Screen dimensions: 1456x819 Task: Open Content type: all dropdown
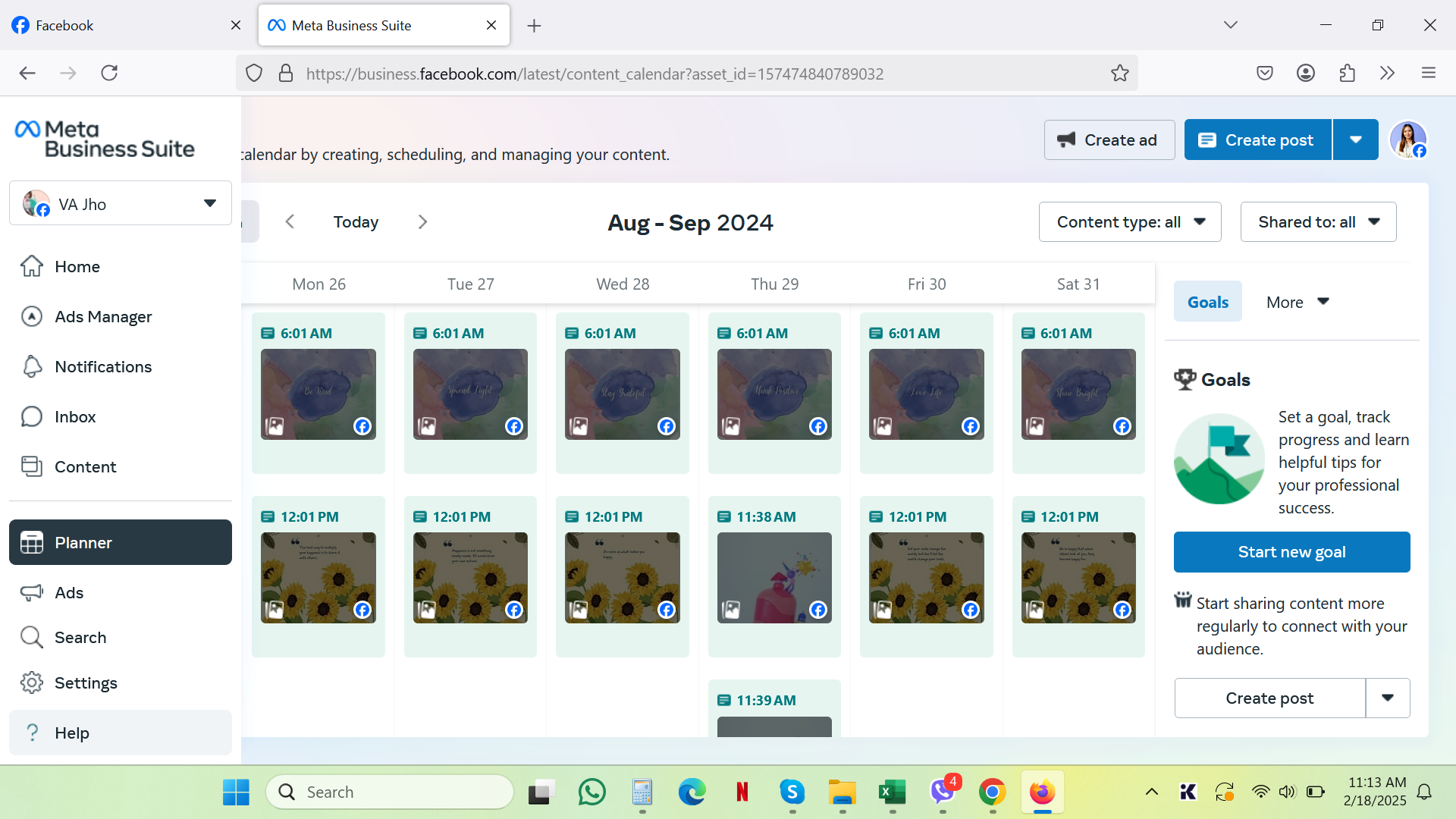pos(1130,222)
